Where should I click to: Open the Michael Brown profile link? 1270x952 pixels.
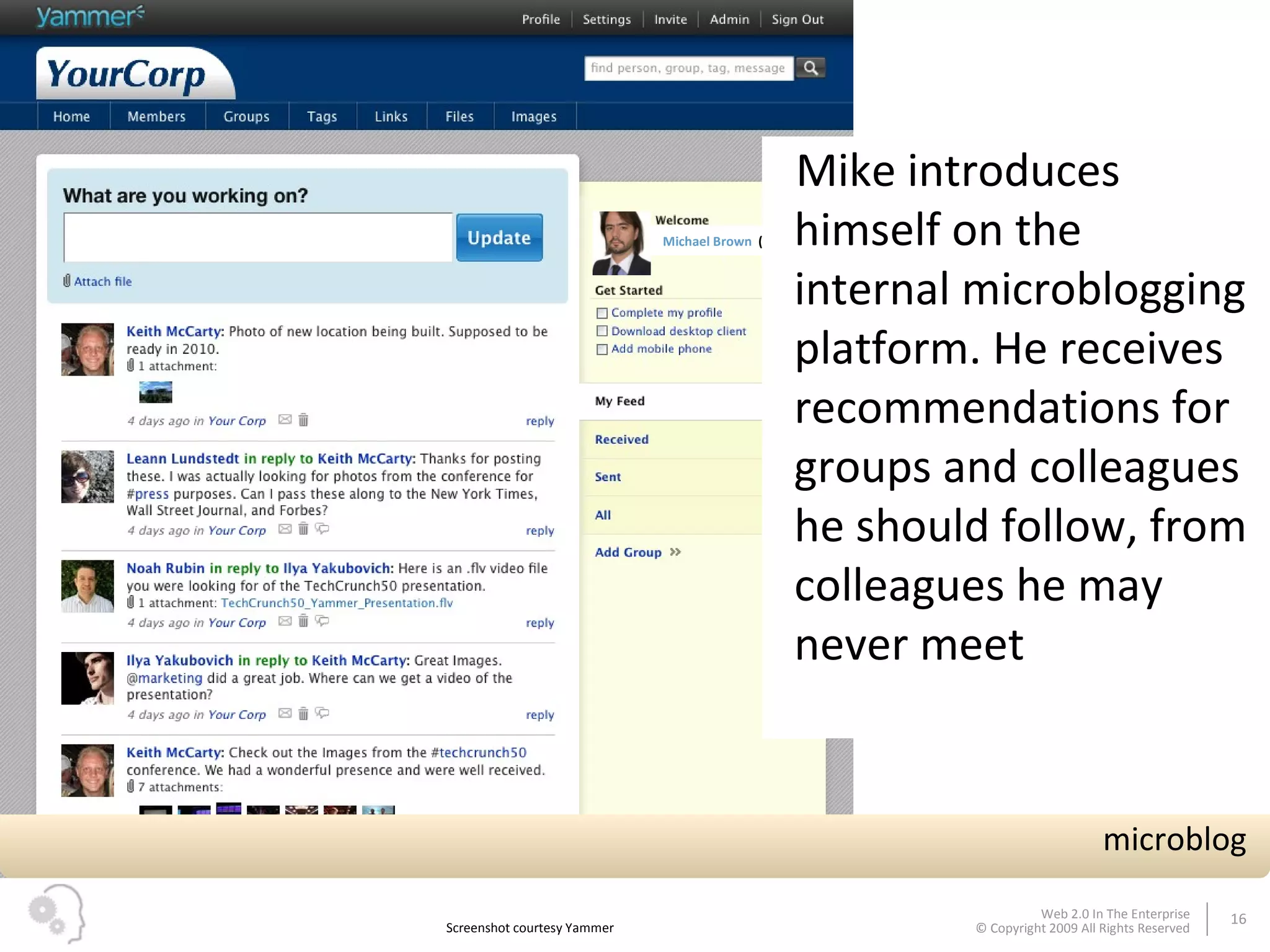(707, 242)
